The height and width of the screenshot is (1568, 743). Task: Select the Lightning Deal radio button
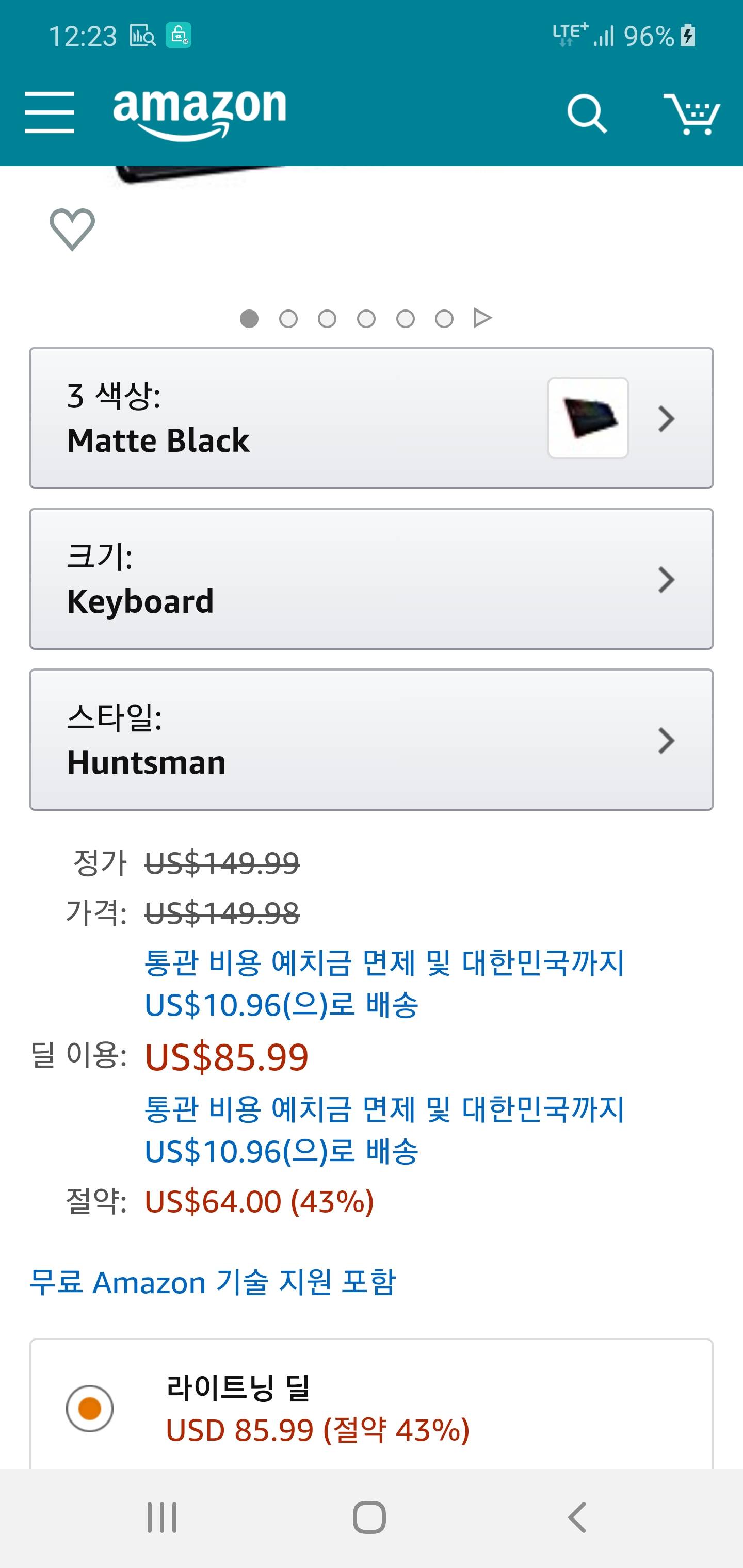pos(90,1409)
